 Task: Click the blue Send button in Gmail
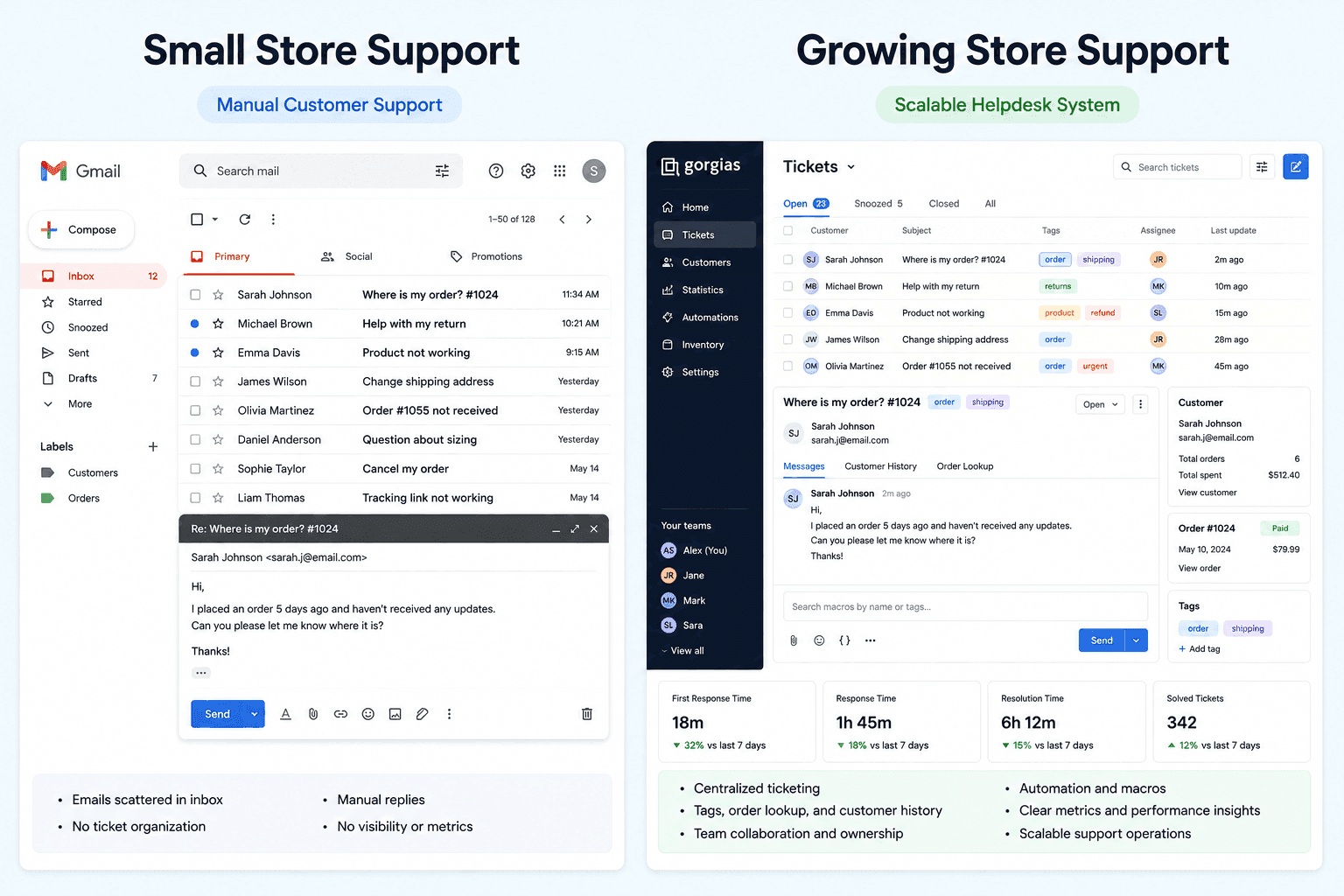218,714
